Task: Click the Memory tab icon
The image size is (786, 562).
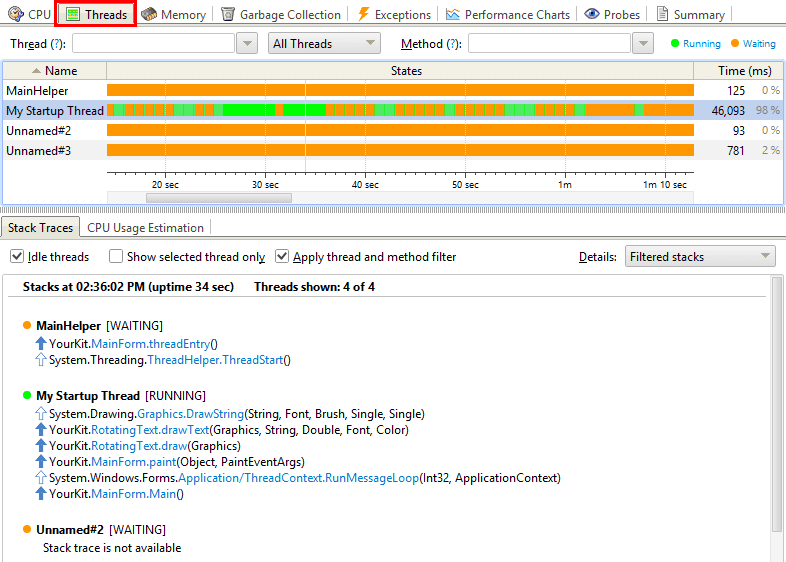Action: tap(149, 15)
